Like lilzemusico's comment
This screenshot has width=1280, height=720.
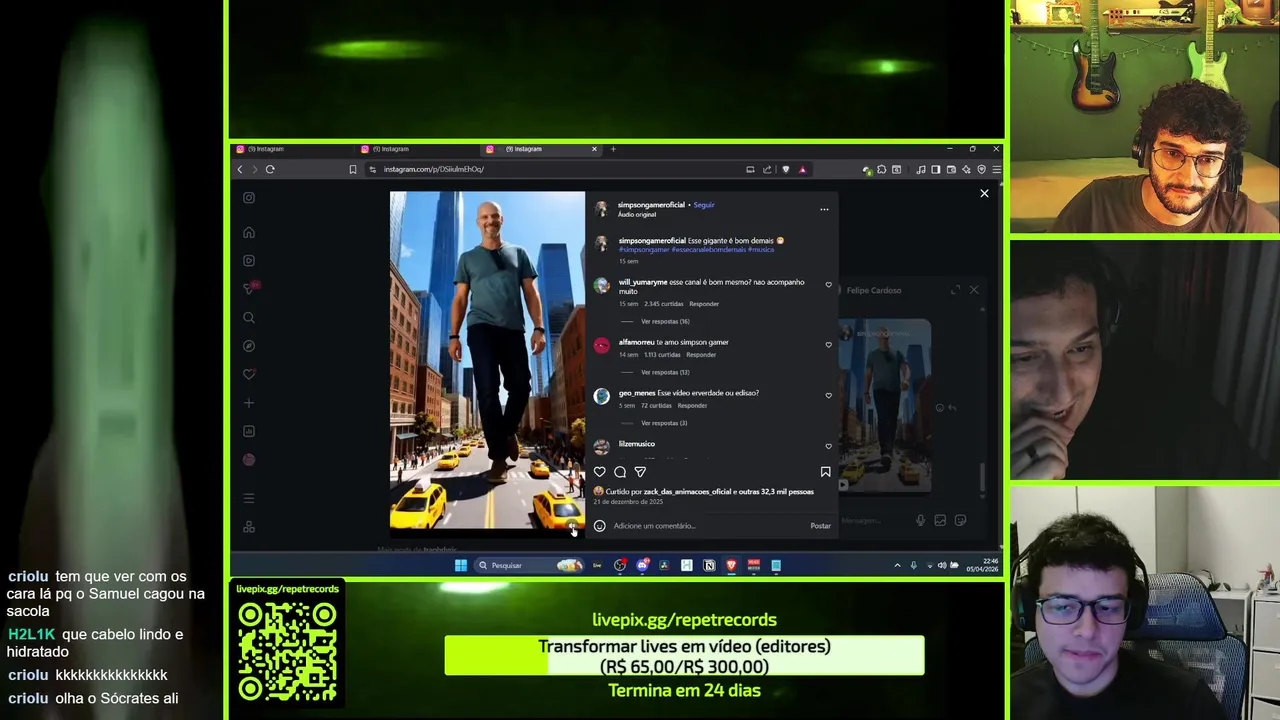tap(828, 446)
